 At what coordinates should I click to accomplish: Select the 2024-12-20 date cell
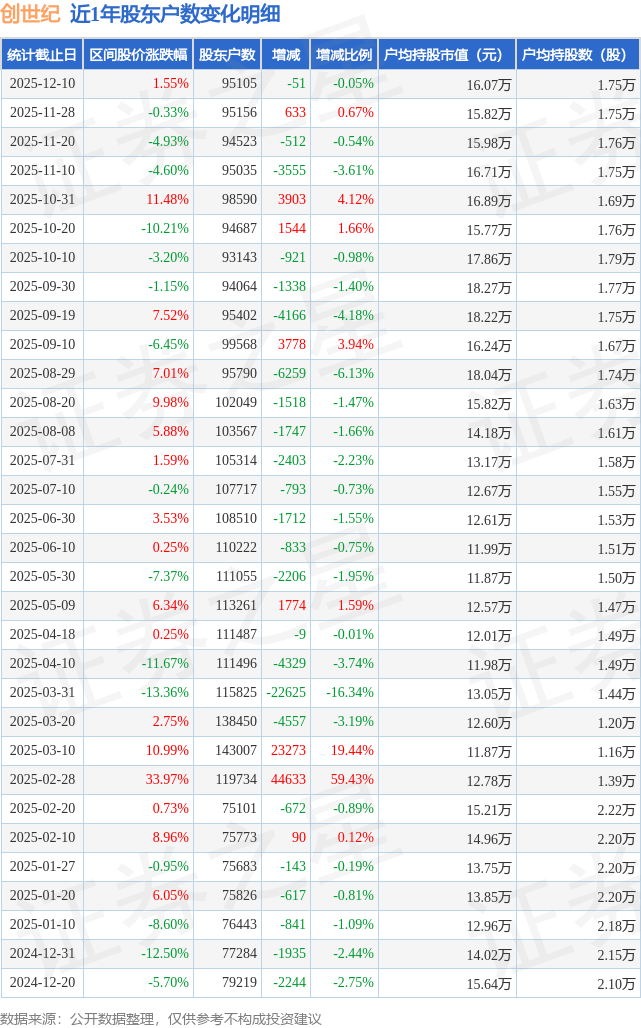[x=42, y=983]
